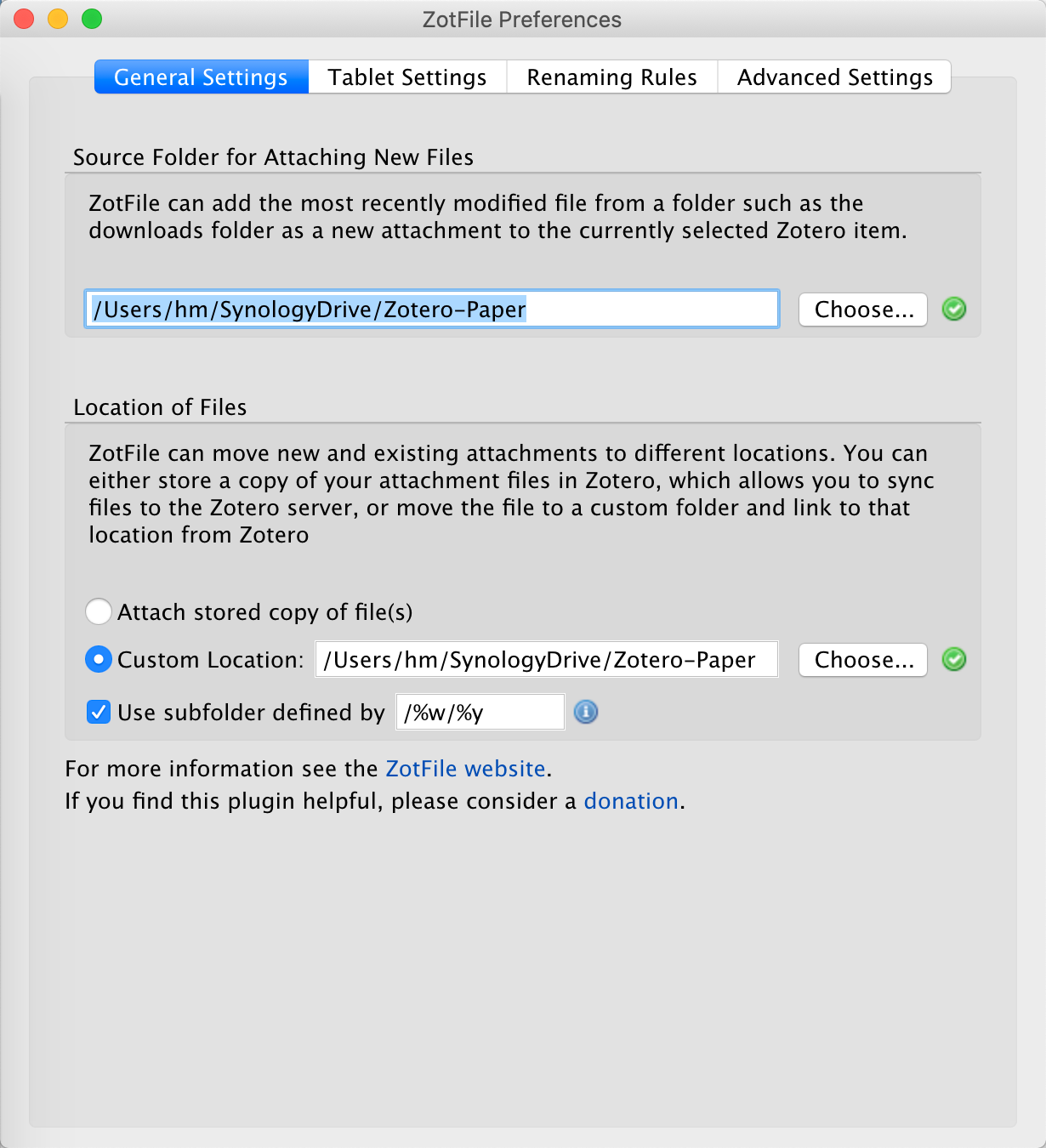
Task: Uncheck Use subfolder defined by checkbox
Action: tap(99, 712)
